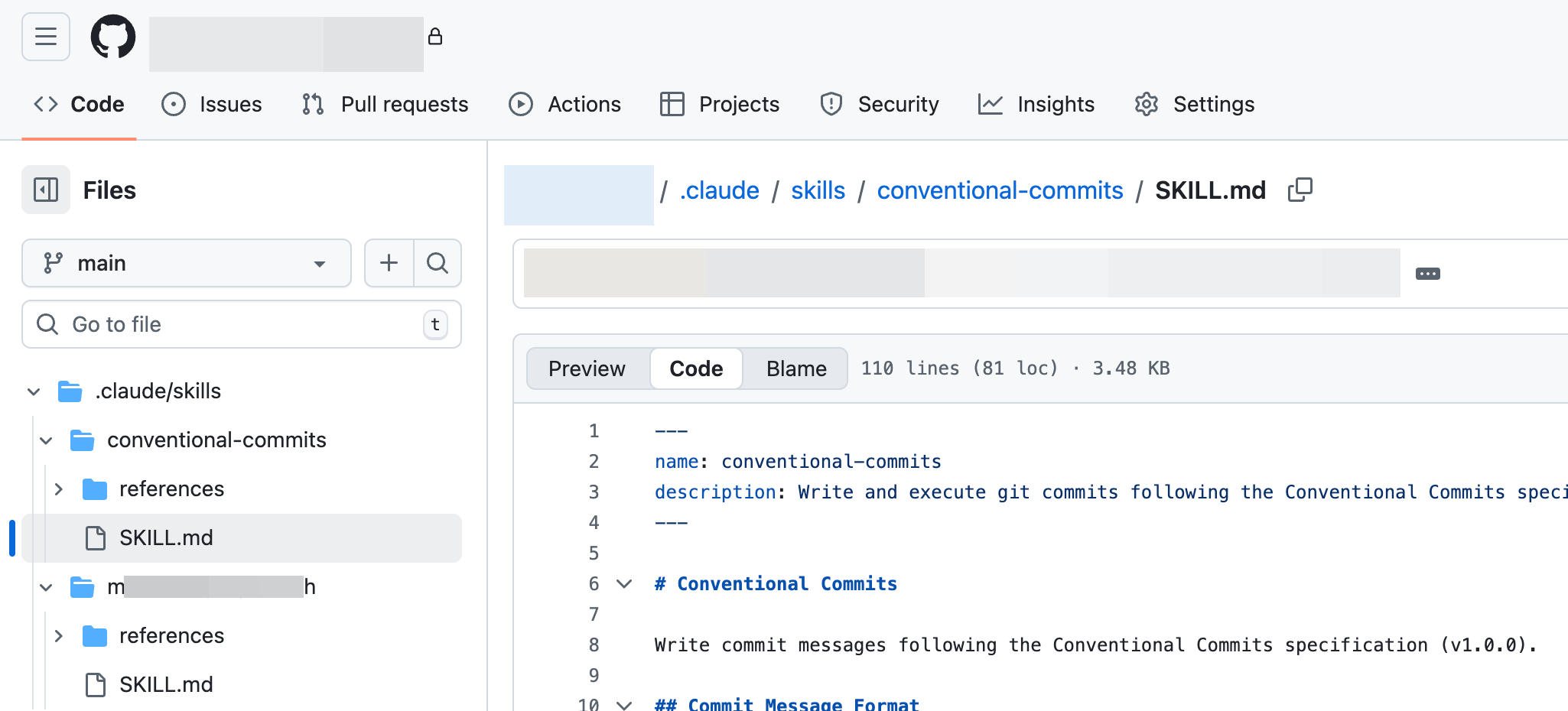Select the Code view toggle
Viewport: 1568px width, 711px height.
(x=696, y=368)
